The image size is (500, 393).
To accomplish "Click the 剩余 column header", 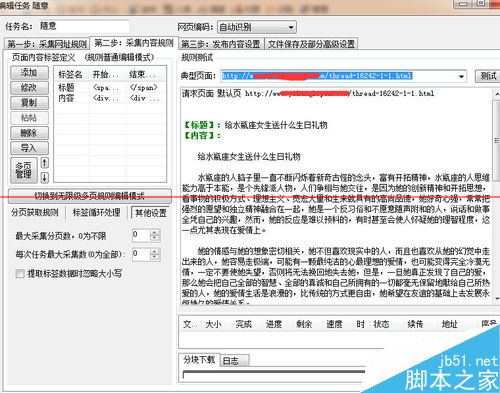I will [304, 324].
